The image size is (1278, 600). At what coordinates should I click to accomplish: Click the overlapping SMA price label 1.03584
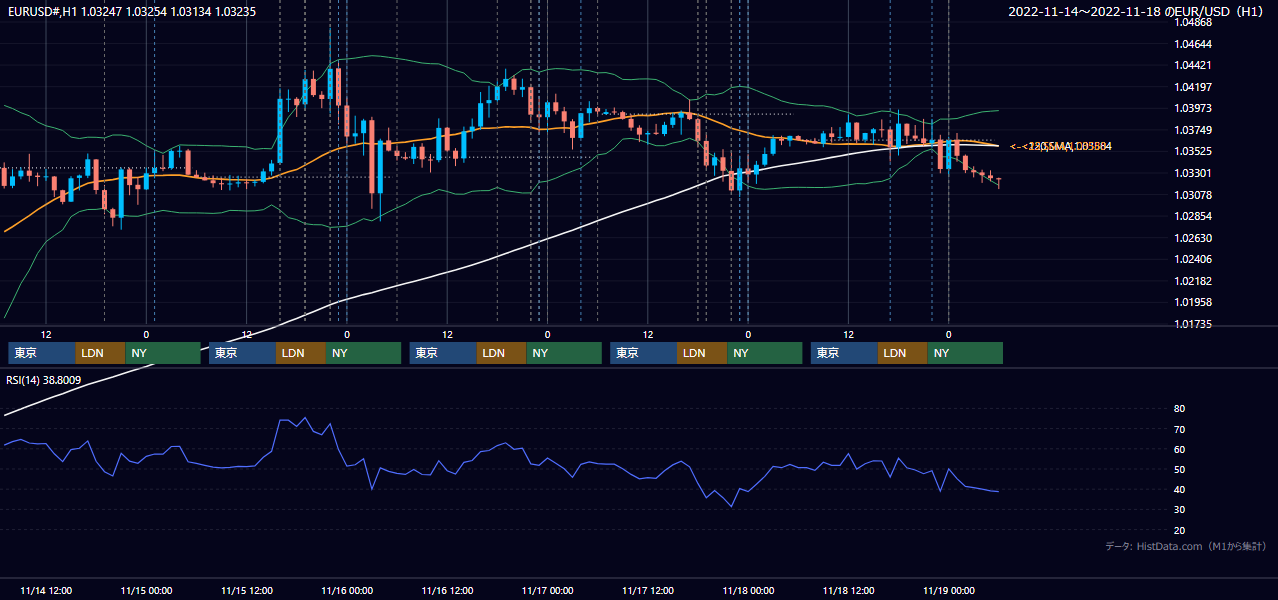click(1062, 147)
